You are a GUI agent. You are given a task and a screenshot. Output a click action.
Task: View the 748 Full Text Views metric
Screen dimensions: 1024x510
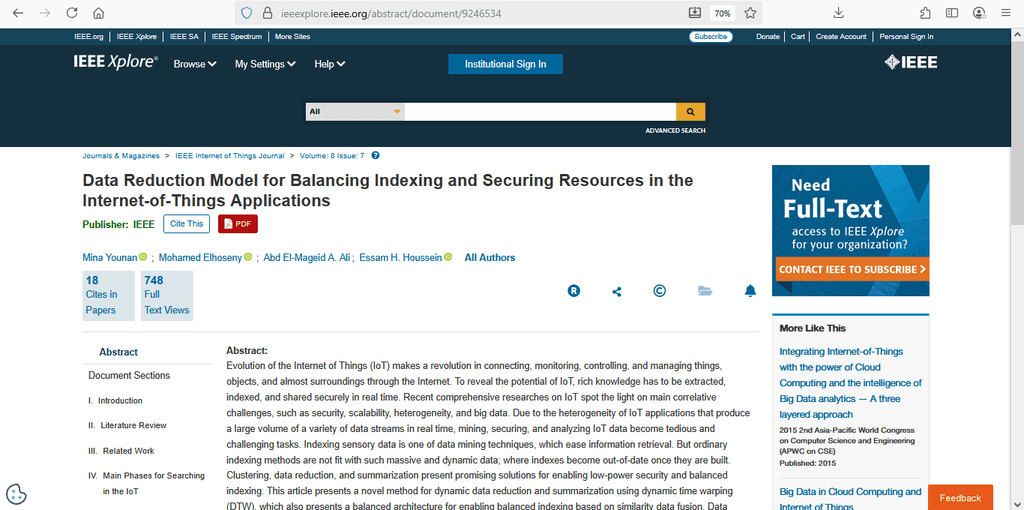[167, 296]
